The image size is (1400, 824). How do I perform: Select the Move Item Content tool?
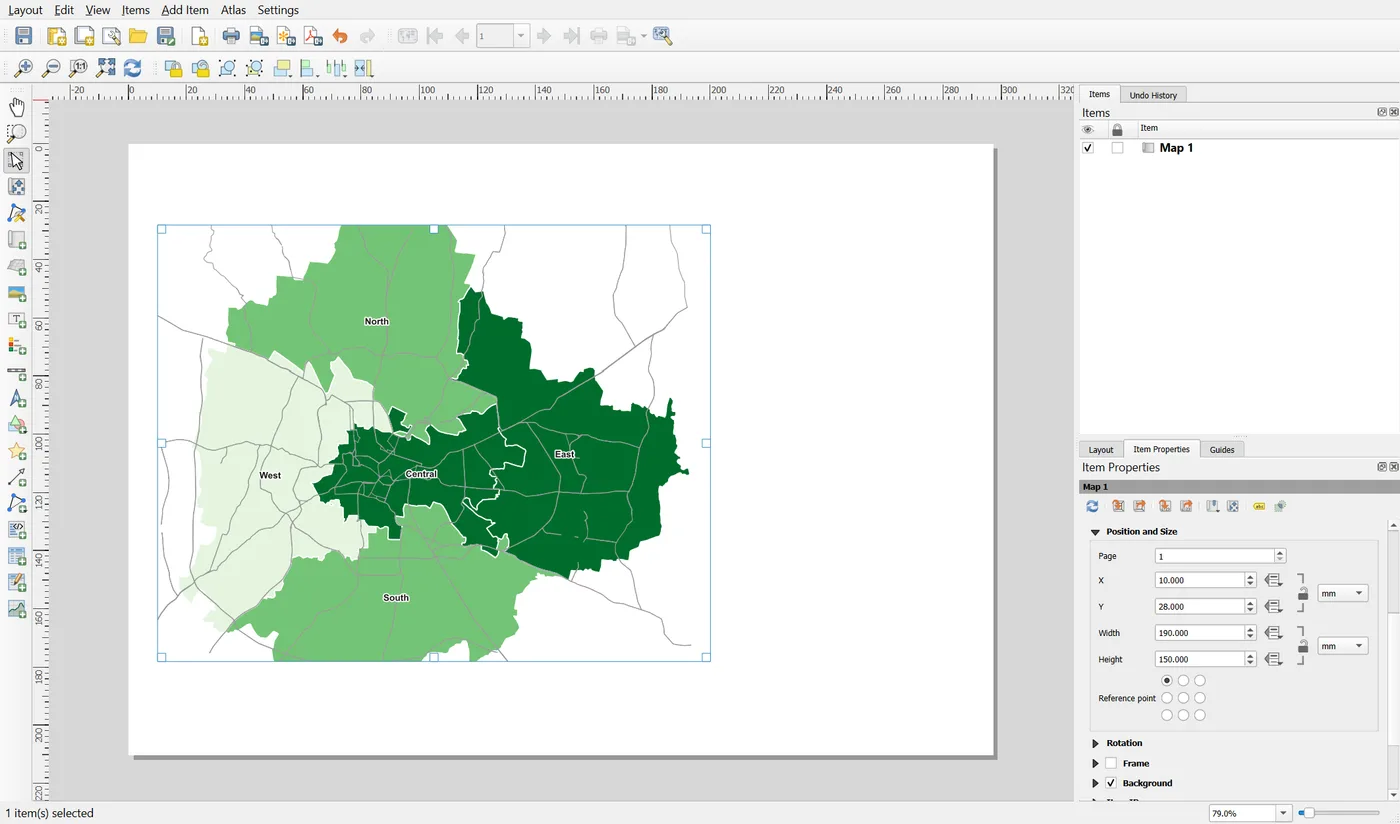pyautogui.click(x=17, y=187)
